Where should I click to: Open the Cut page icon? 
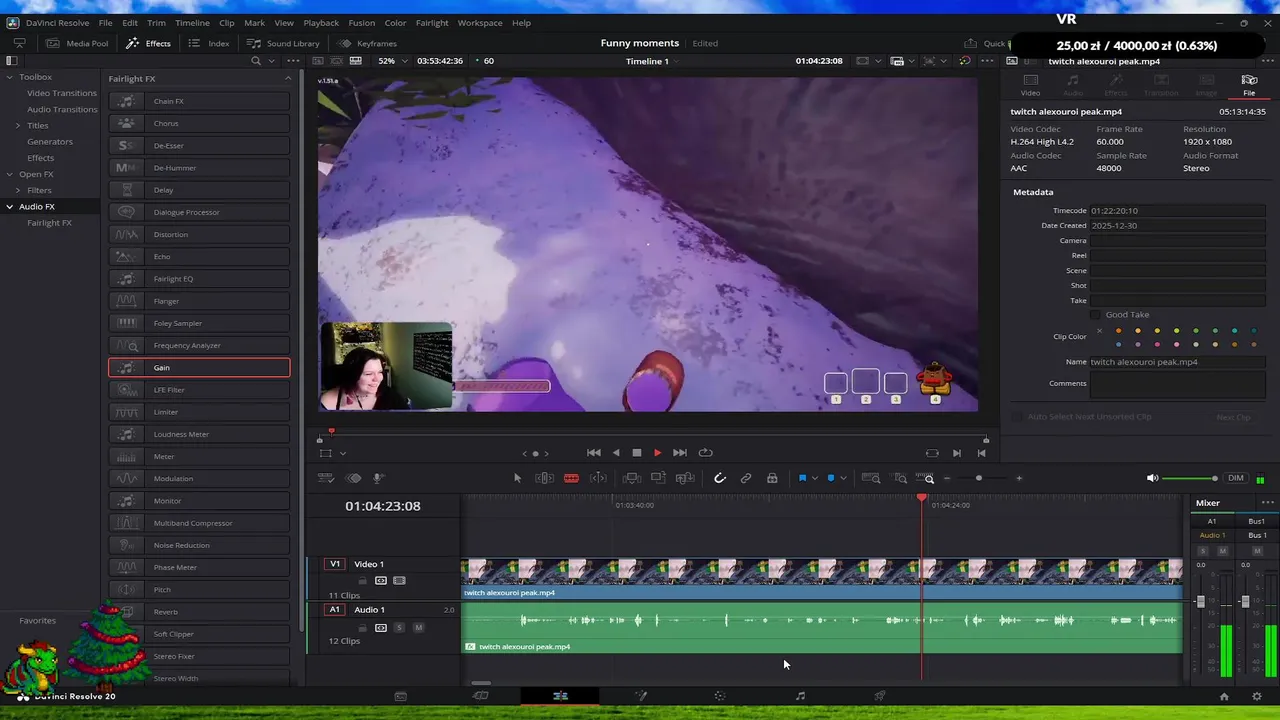click(x=480, y=696)
